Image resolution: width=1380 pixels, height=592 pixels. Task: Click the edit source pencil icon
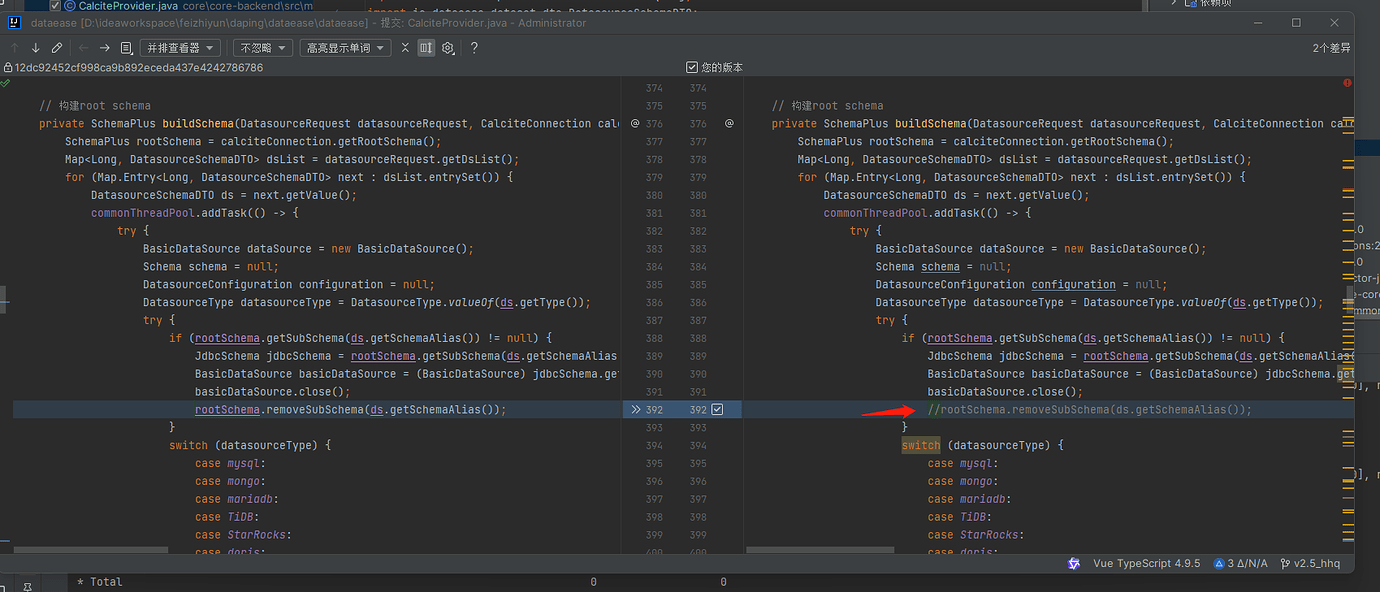[57, 48]
